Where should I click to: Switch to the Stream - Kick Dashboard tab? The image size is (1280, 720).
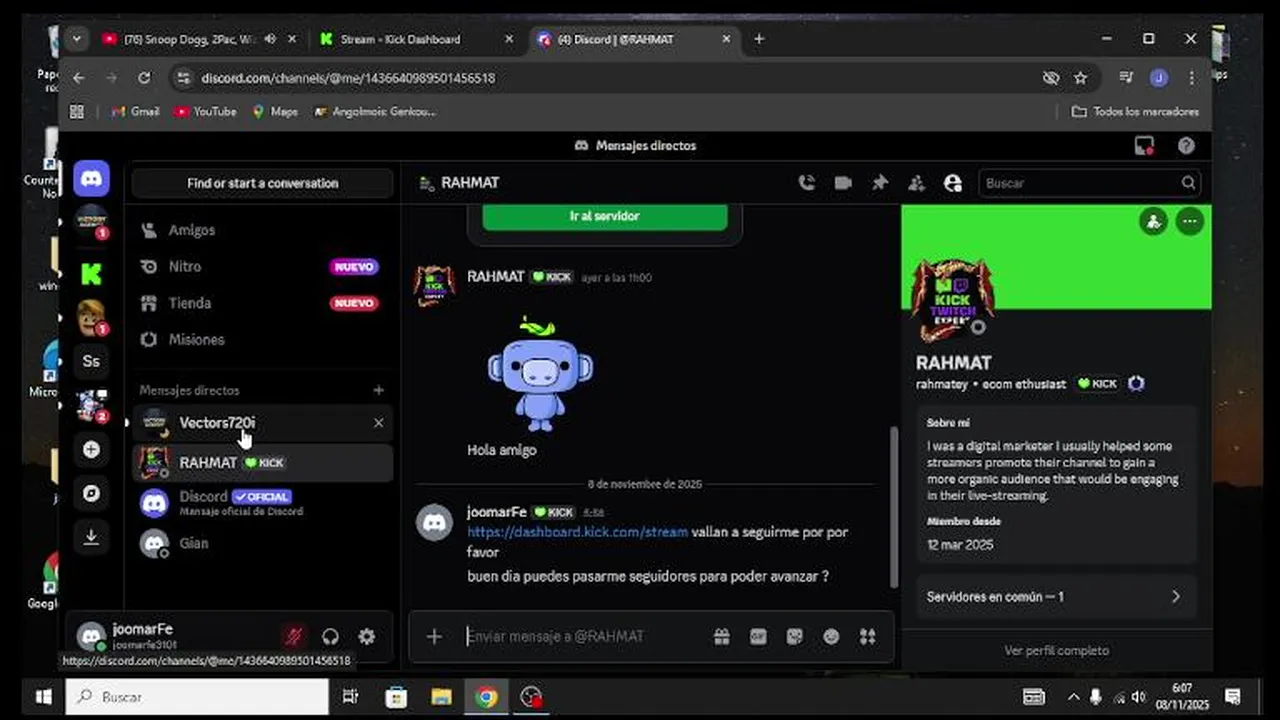(400, 39)
